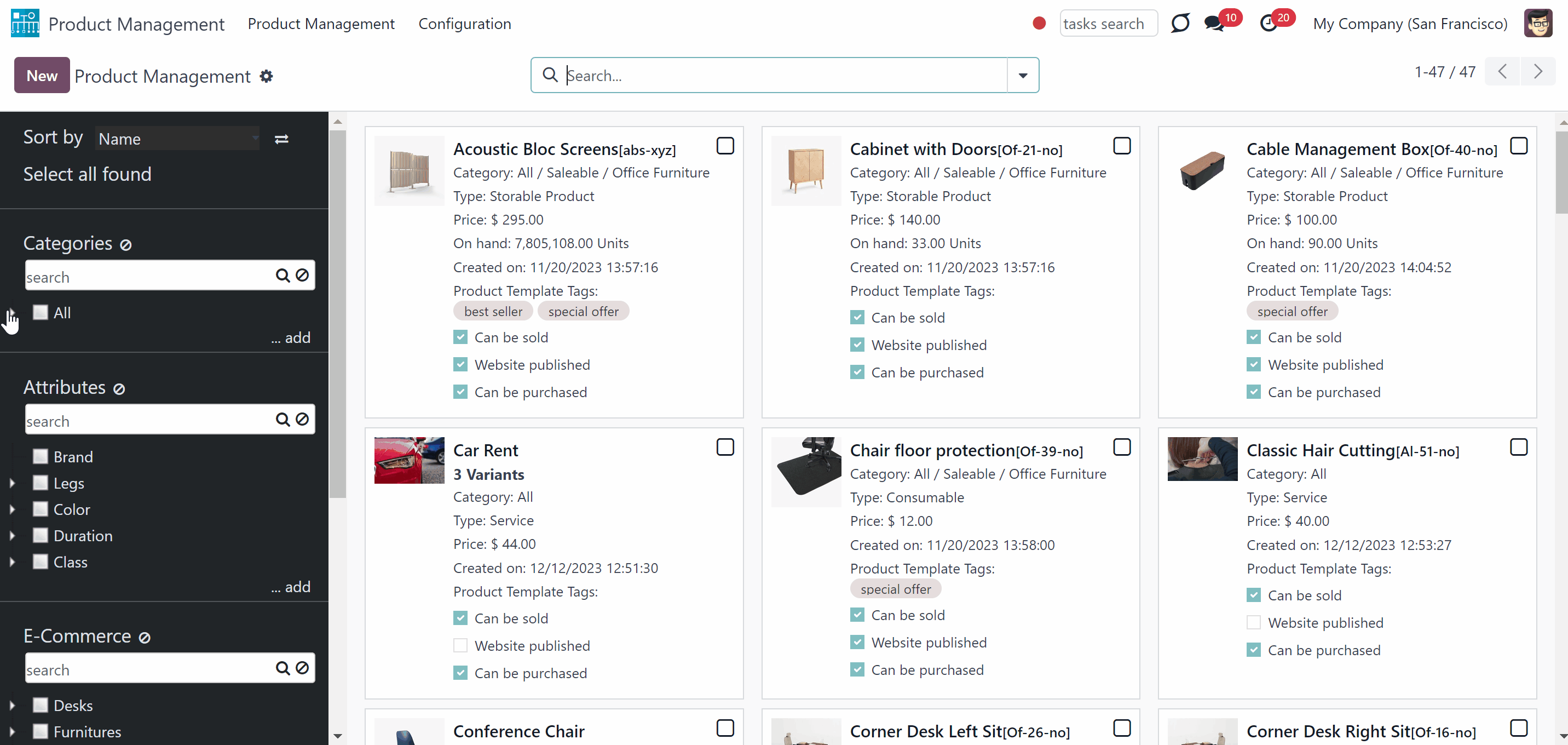1568x745 pixels.
Task: Click the New button
Action: [x=42, y=75]
